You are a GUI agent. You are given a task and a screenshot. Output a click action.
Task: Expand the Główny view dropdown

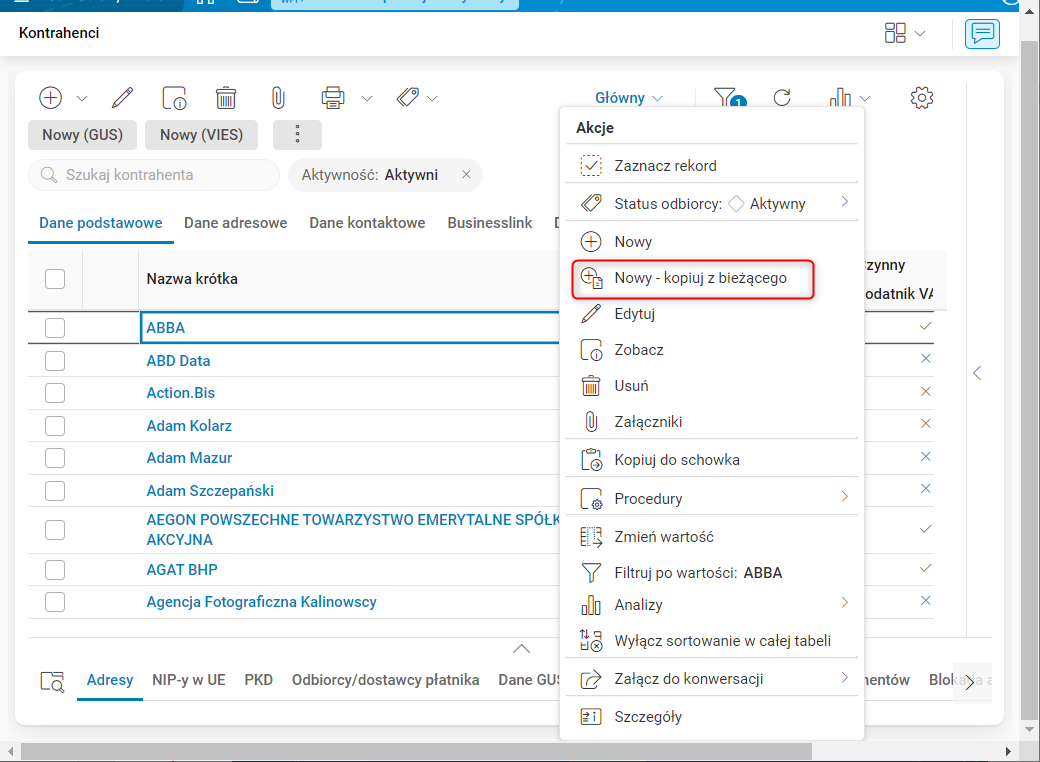click(x=629, y=98)
